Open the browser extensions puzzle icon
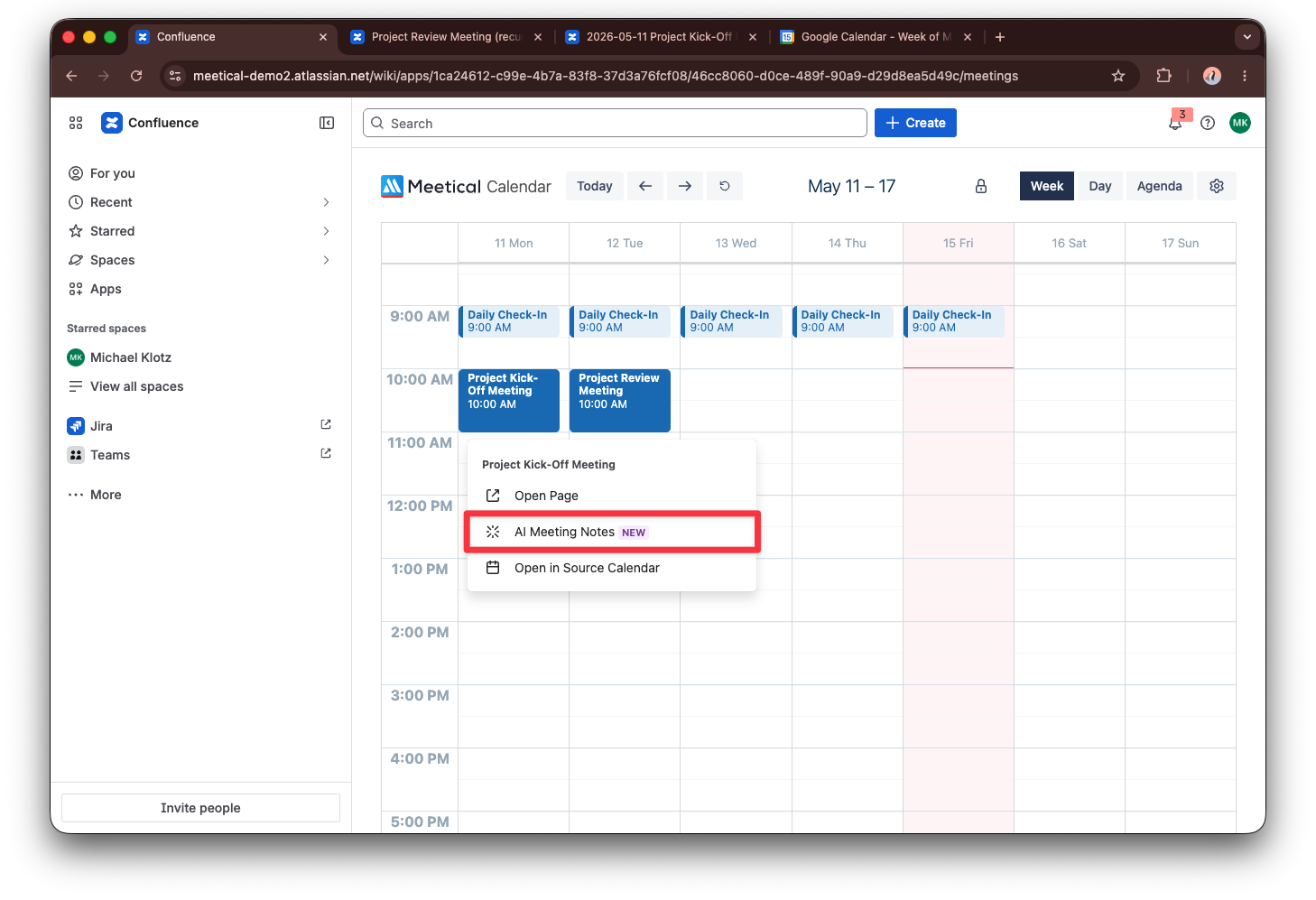1316x900 pixels. [1164, 76]
